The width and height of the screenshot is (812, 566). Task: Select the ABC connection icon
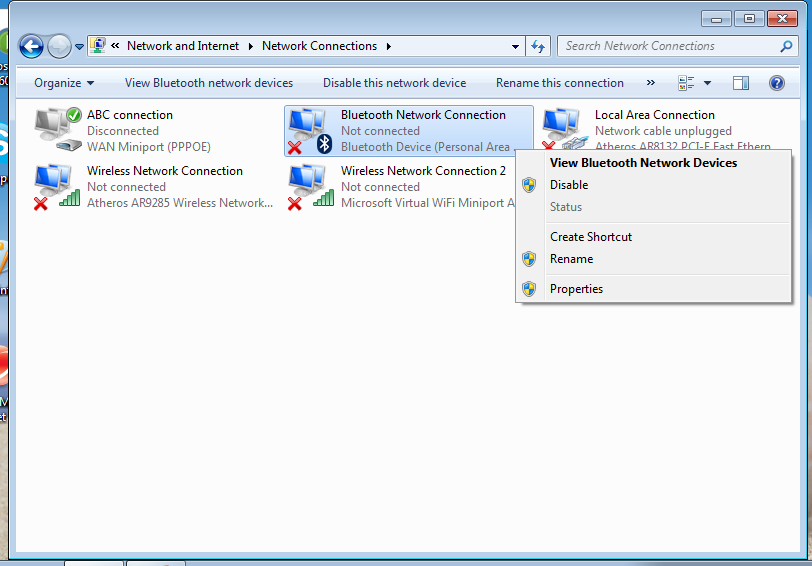(x=58, y=129)
